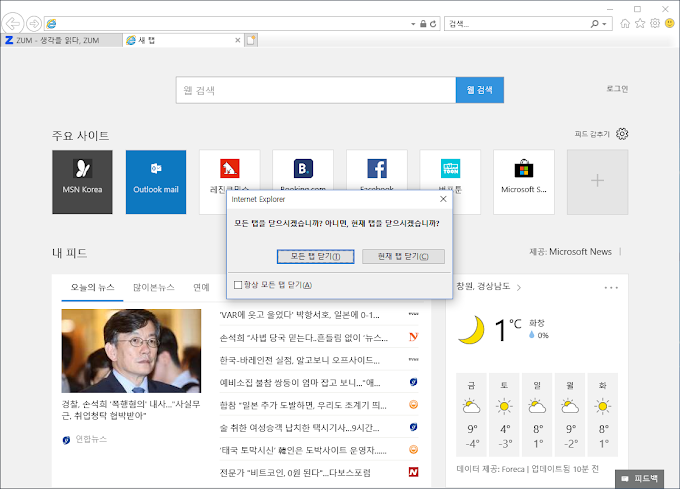The image size is (680, 489).
Task: Open the MSN Korea tile
Action: coord(82,182)
